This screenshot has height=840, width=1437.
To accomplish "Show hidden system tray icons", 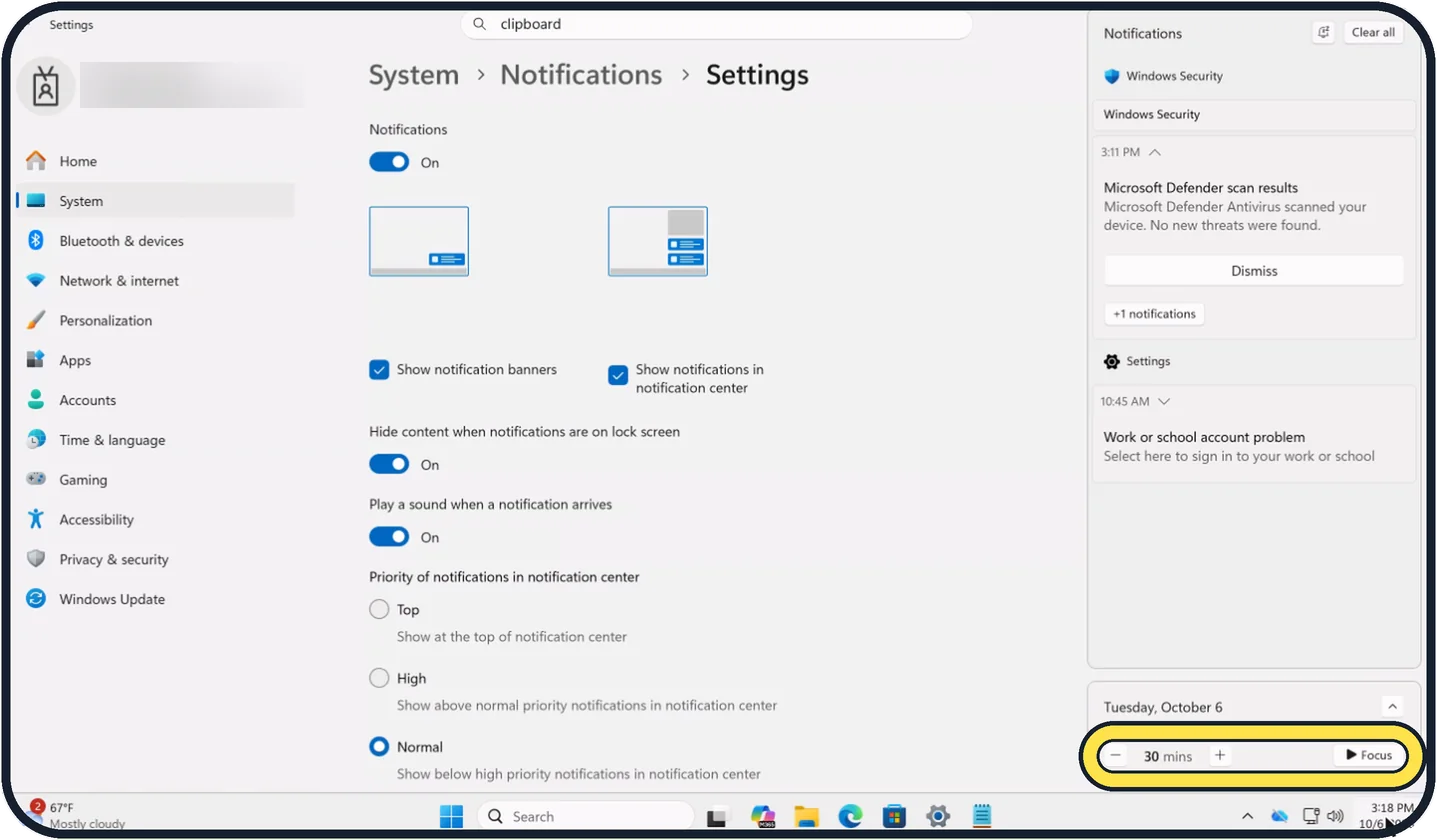I will (1247, 817).
